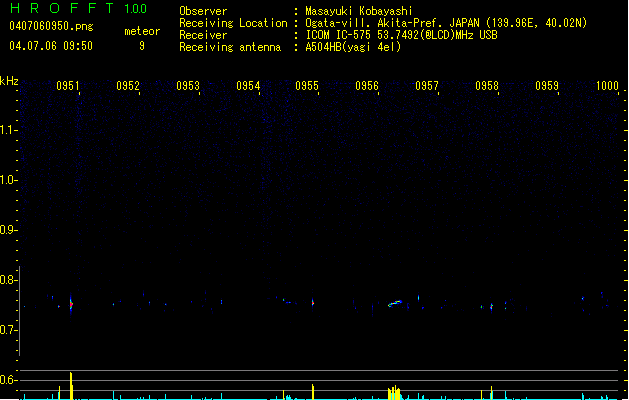Click the strong red meteor echo near 0951
Viewport: 629px width, 400px height.
(71, 304)
